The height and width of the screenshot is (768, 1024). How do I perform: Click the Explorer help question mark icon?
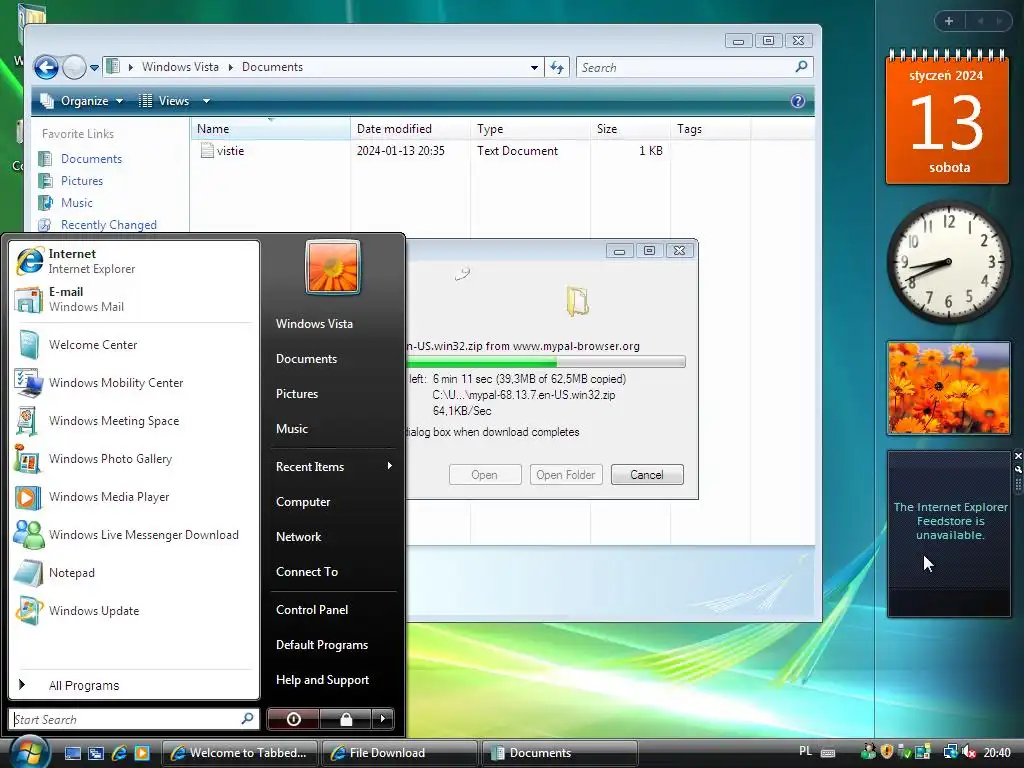pyautogui.click(x=797, y=101)
